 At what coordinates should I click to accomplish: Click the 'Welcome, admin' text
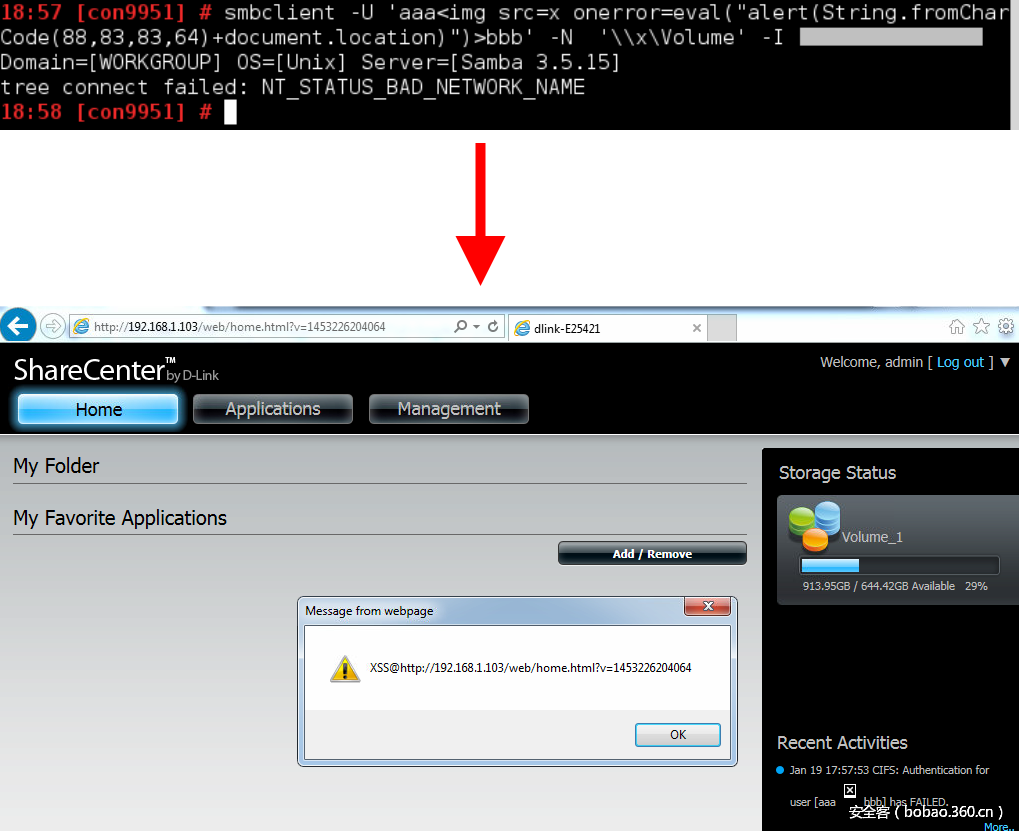click(x=871, y=363)
